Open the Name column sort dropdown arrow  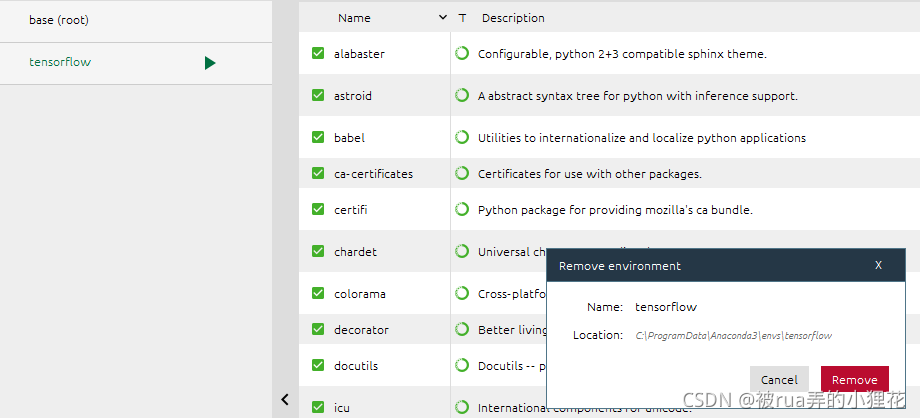click(x=443, y=18)
